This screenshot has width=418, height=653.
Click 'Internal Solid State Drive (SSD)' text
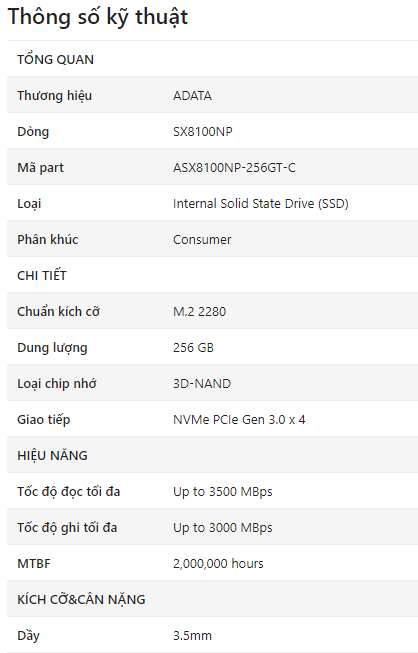coord(261,204)
